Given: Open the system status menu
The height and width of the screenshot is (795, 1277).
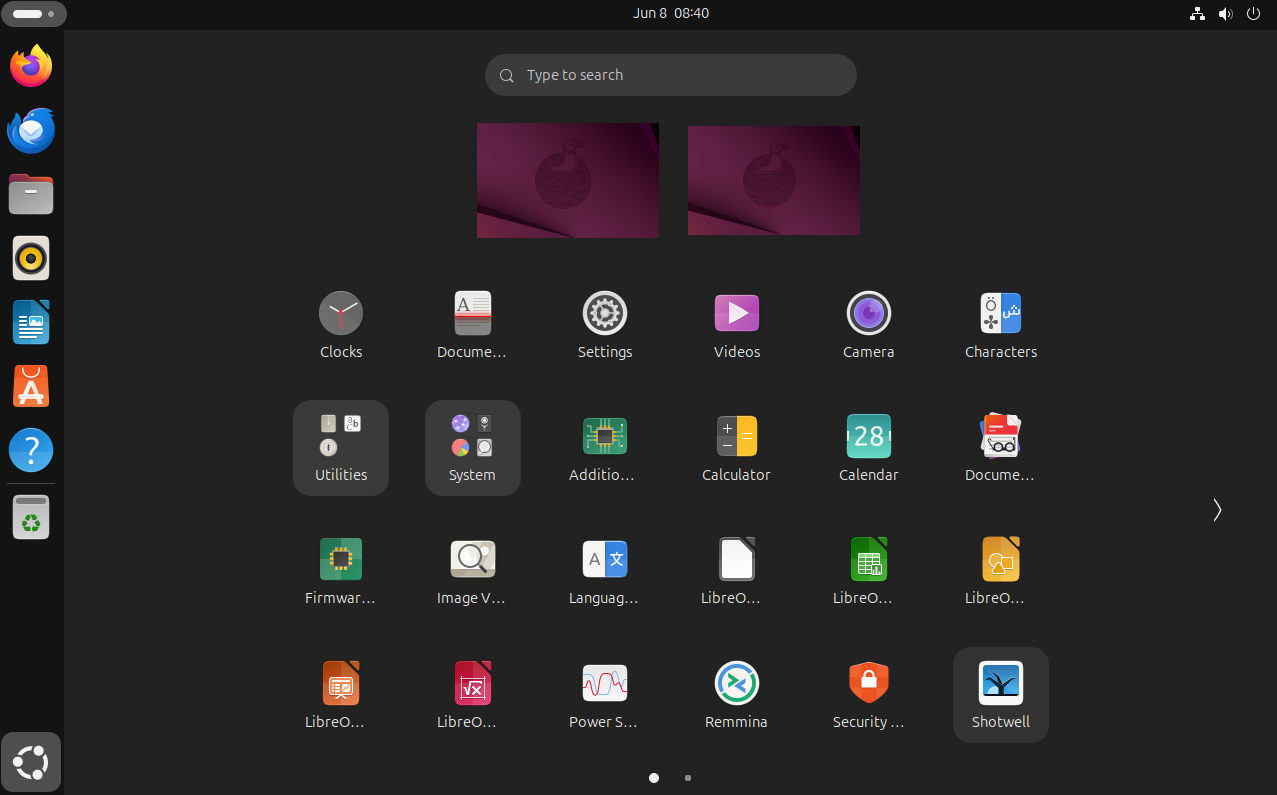Looking at the screenshot, I should coord(1225,13).
